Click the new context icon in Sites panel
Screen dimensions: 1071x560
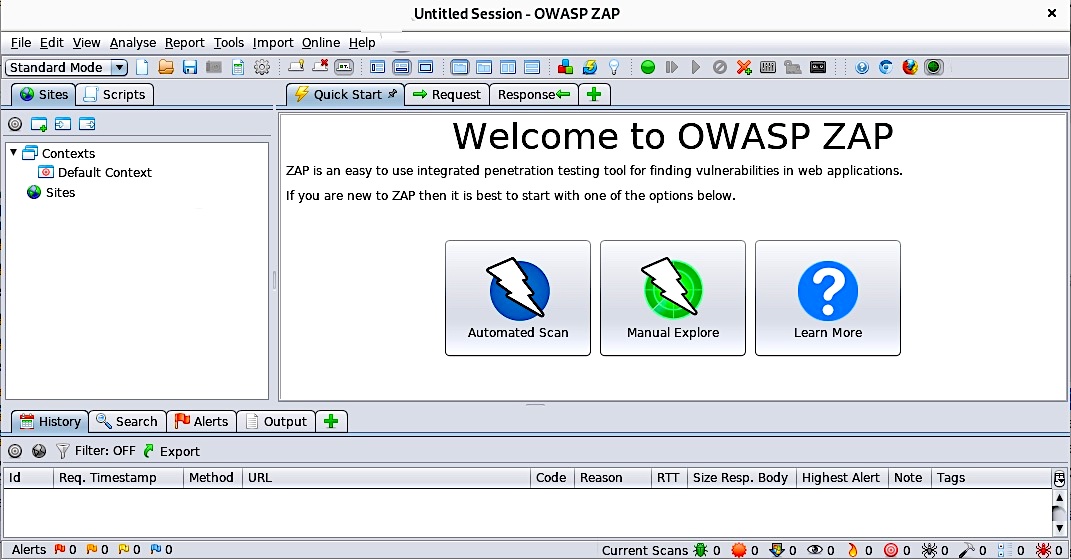pyautogui.click(x=39, y=124)
